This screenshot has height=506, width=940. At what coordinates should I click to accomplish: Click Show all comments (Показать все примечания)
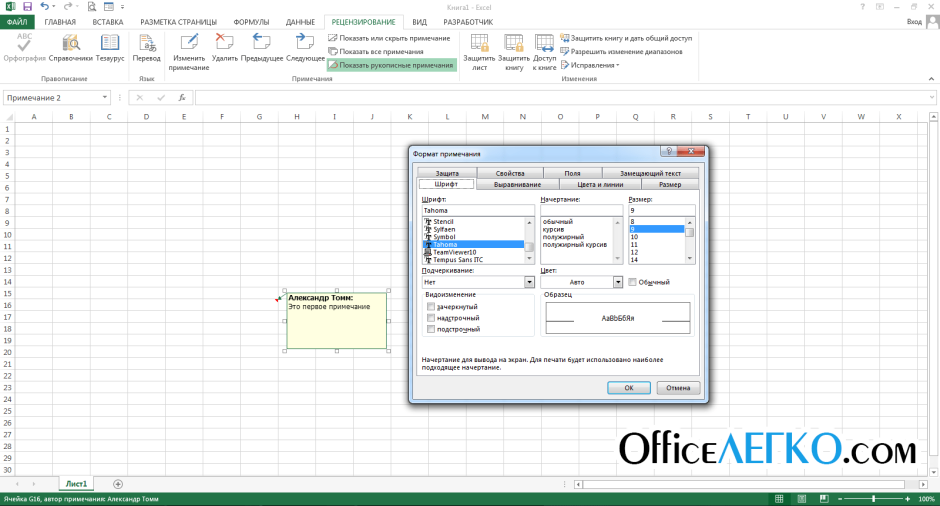(376, 52)
